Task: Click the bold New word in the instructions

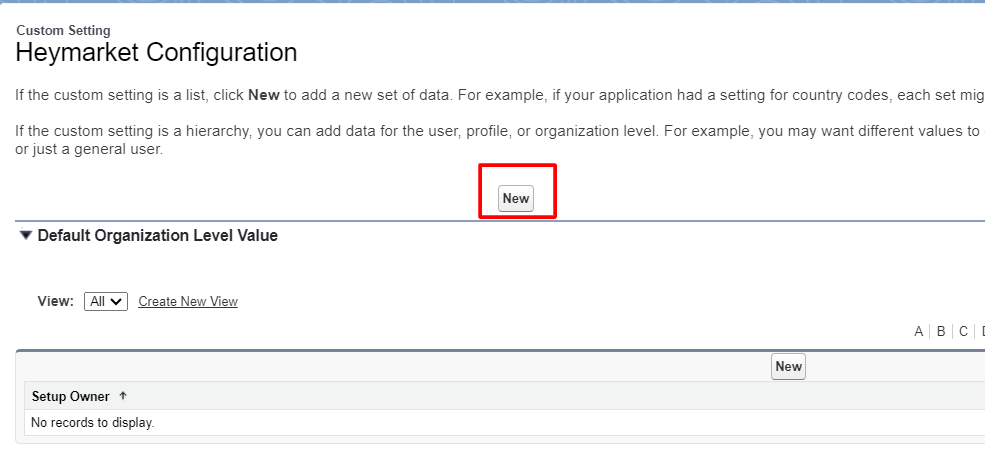Action: point(264,96)
